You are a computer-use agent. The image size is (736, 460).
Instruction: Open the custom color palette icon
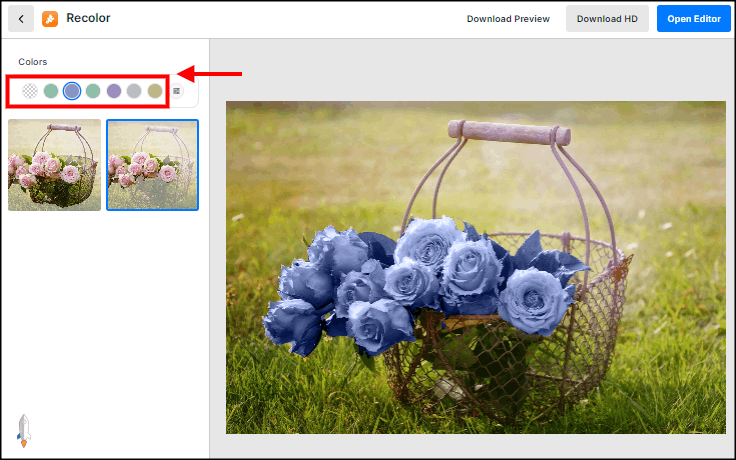(x=177, y=91)
